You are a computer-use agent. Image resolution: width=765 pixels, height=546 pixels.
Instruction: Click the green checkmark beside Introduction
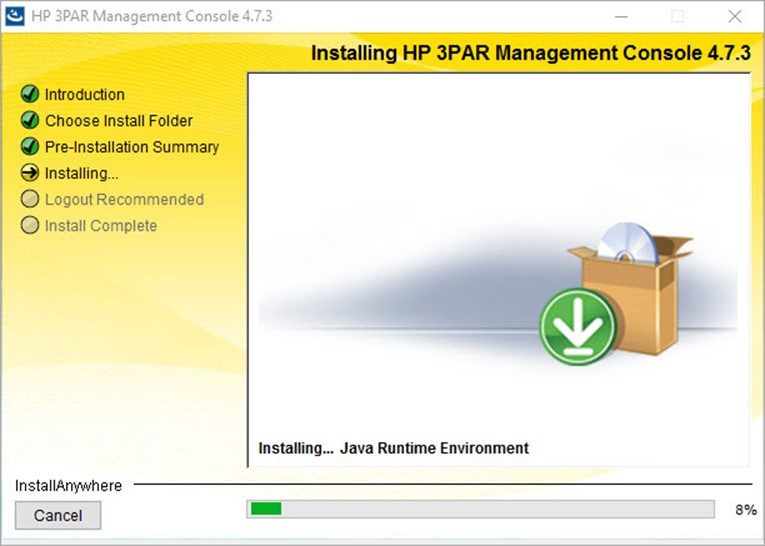(x=30, y=94)
